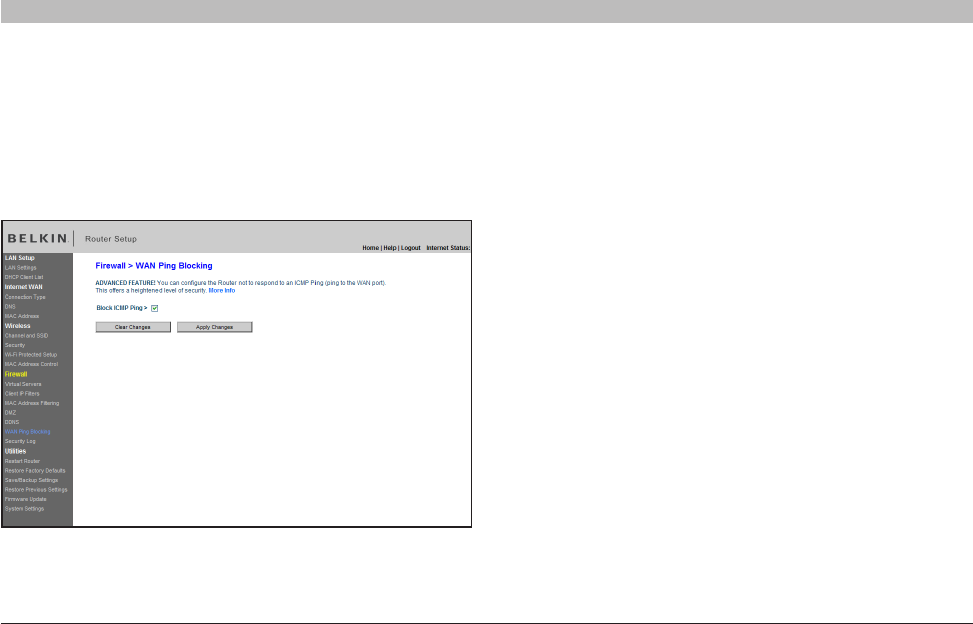Click the Block ICMP Ping label
The image size is (973, 624).
click(x=122, y=308)
